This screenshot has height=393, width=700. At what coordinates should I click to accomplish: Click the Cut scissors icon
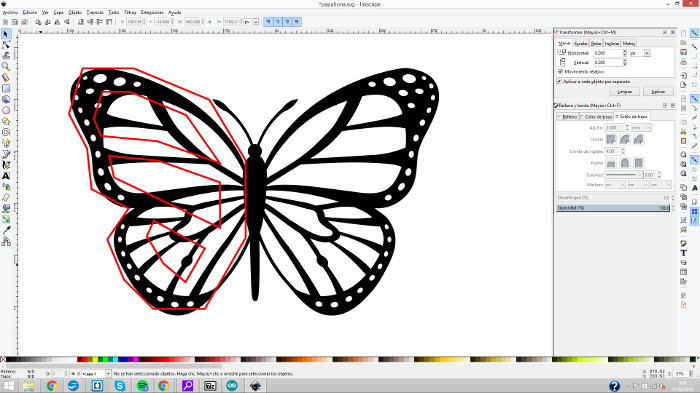[x=683, y=132]
